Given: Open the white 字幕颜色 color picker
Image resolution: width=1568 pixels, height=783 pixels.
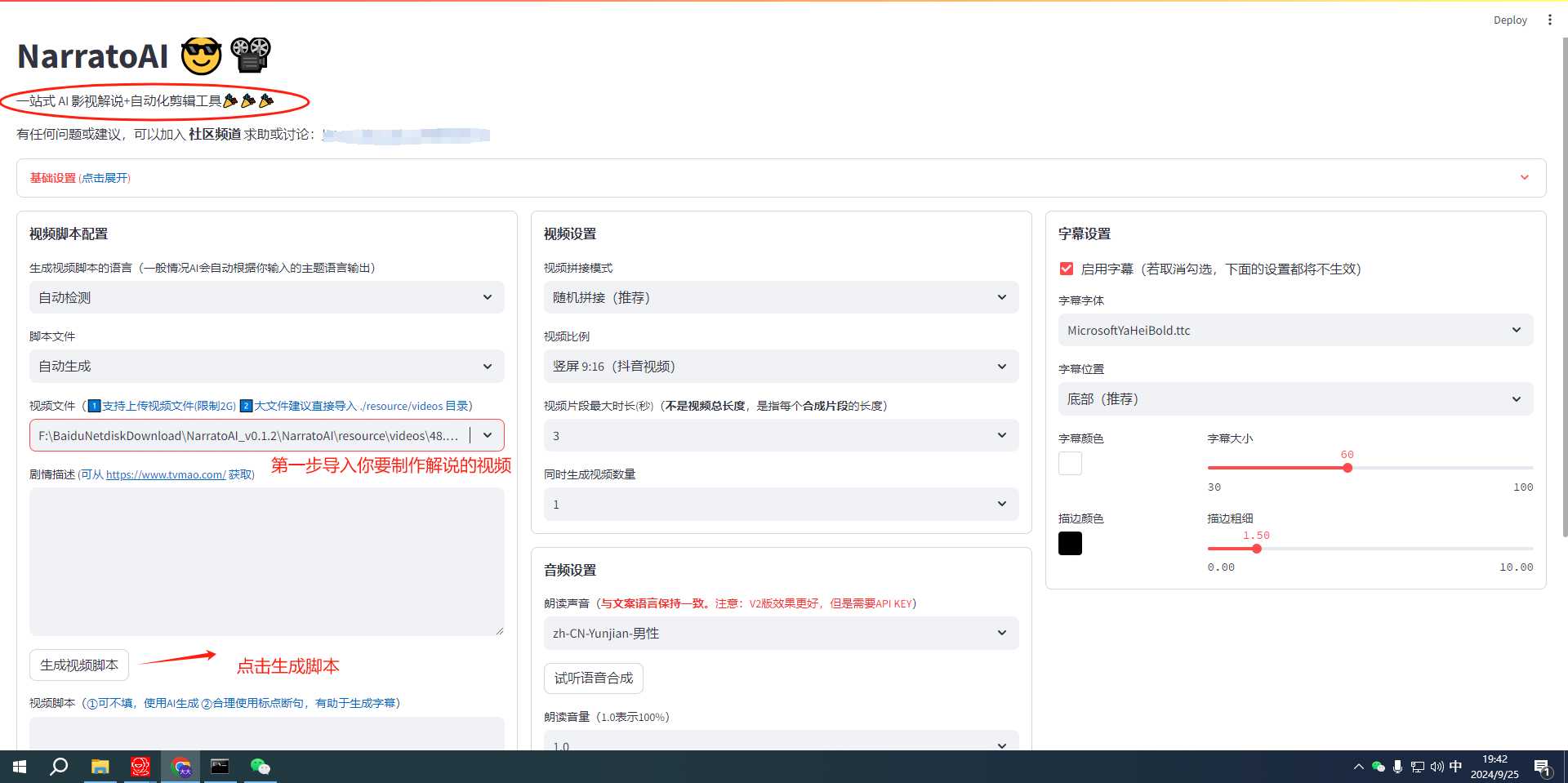Looking at the screenshot, I should click(1070, 463).
